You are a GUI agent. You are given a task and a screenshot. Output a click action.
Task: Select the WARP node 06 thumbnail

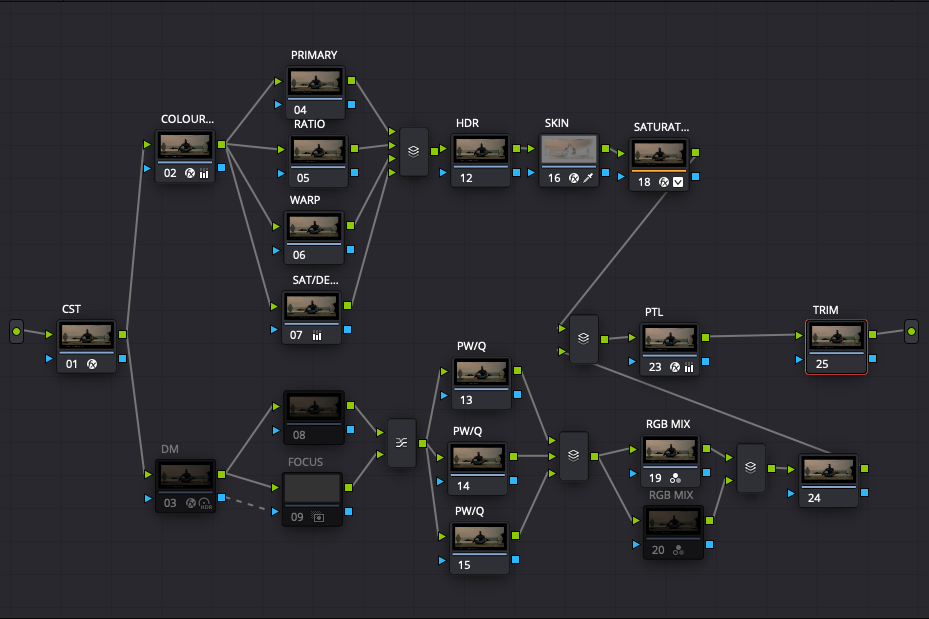[x=316, y=227]
